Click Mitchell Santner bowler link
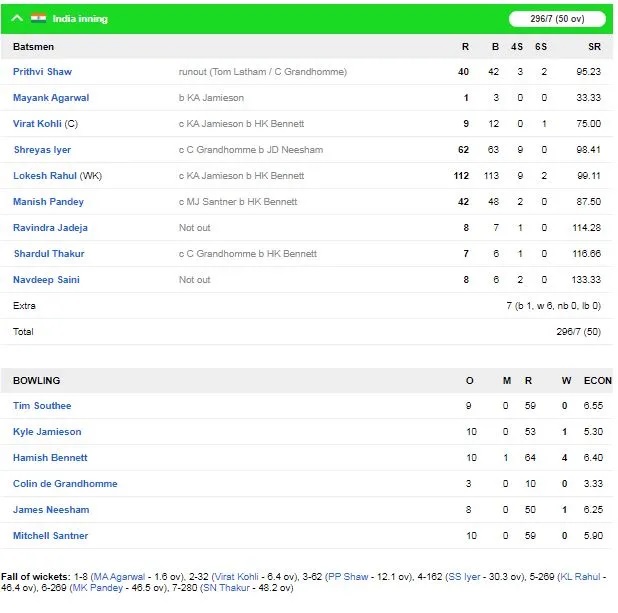The height and width of the screenshot is (613, 618). 50,536
